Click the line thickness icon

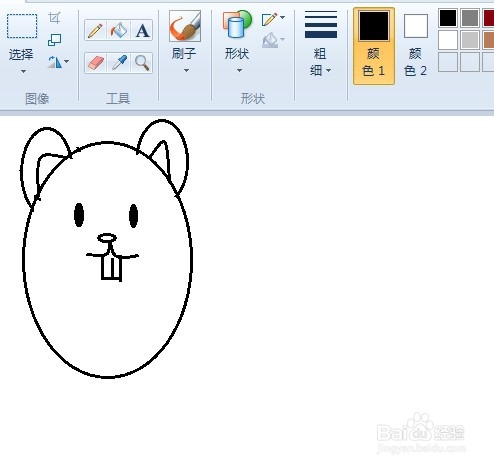(x=321, y=24)
